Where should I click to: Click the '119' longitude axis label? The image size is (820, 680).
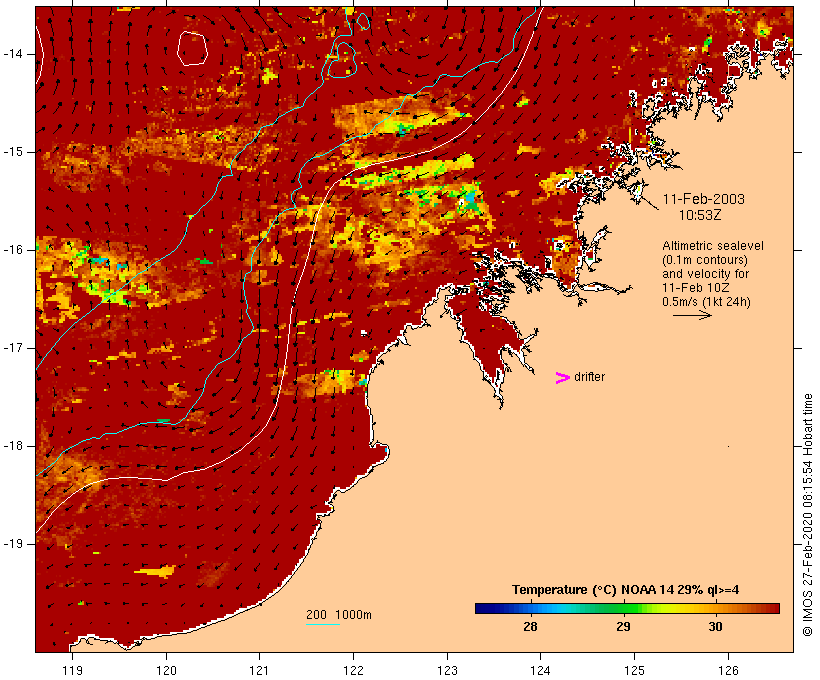(x=72, y=670)
